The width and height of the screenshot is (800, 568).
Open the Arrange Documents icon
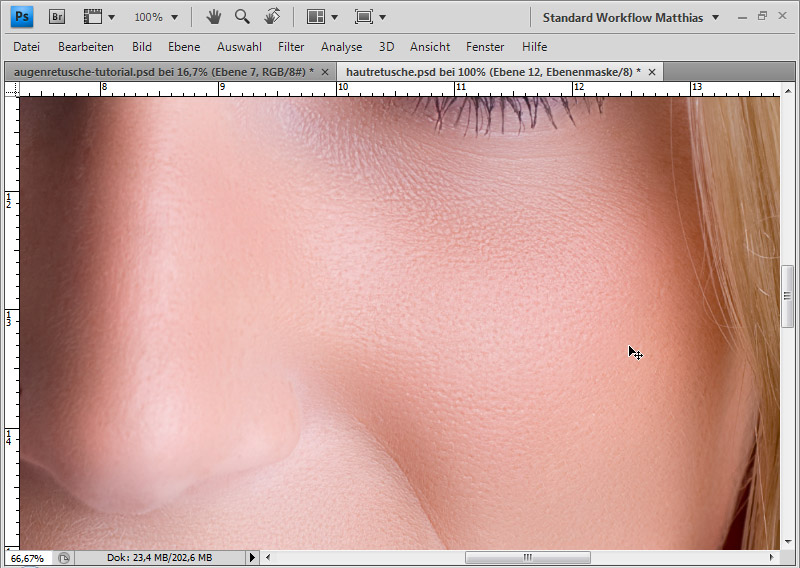point(316,17)
